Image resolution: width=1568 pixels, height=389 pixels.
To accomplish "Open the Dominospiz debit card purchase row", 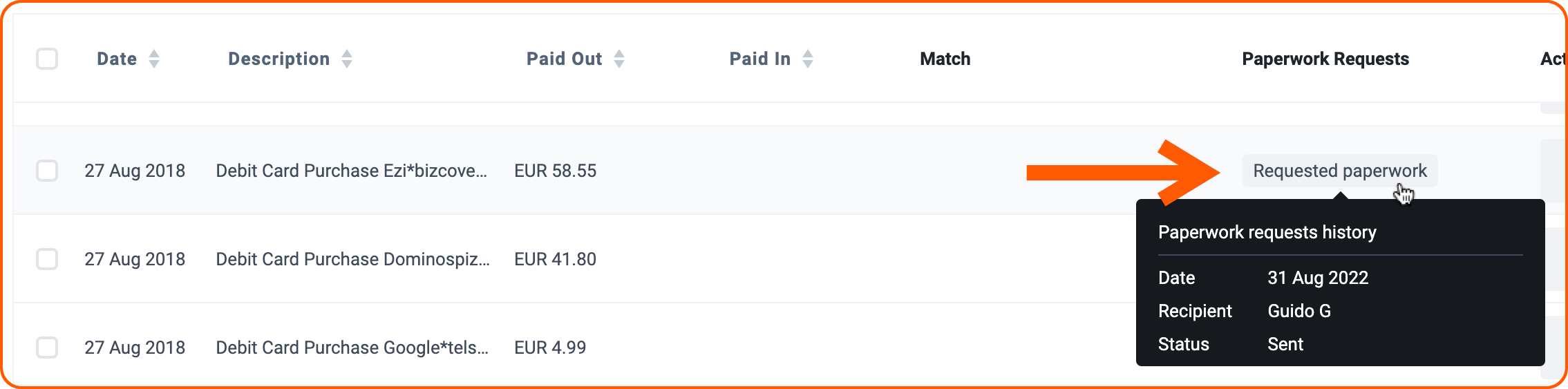I will pos(353,259).
